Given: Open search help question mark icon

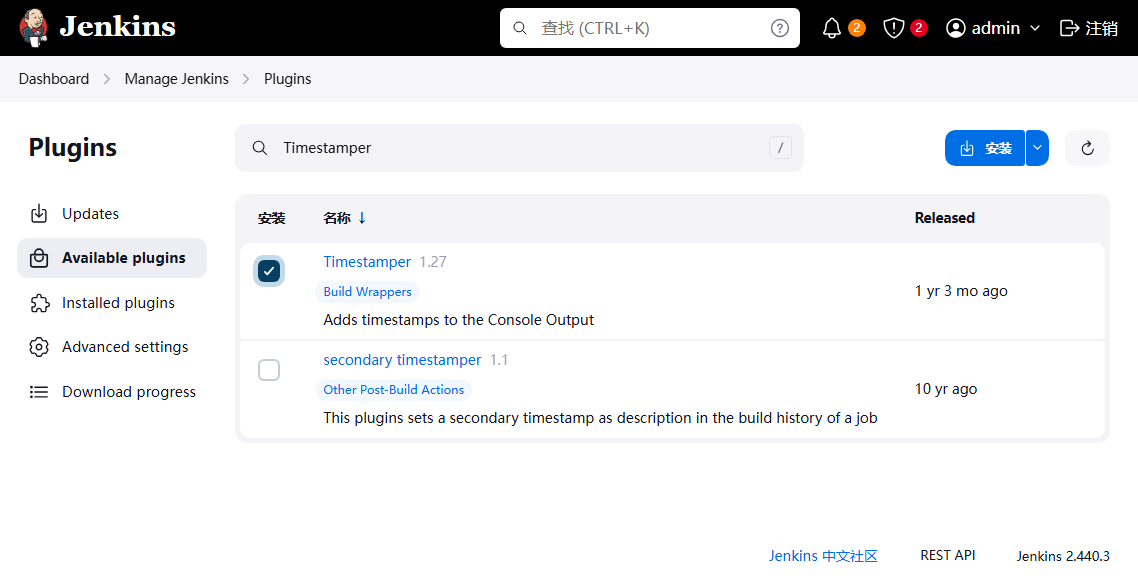Looking at the screenshot, I should click(x=779, y=28).
